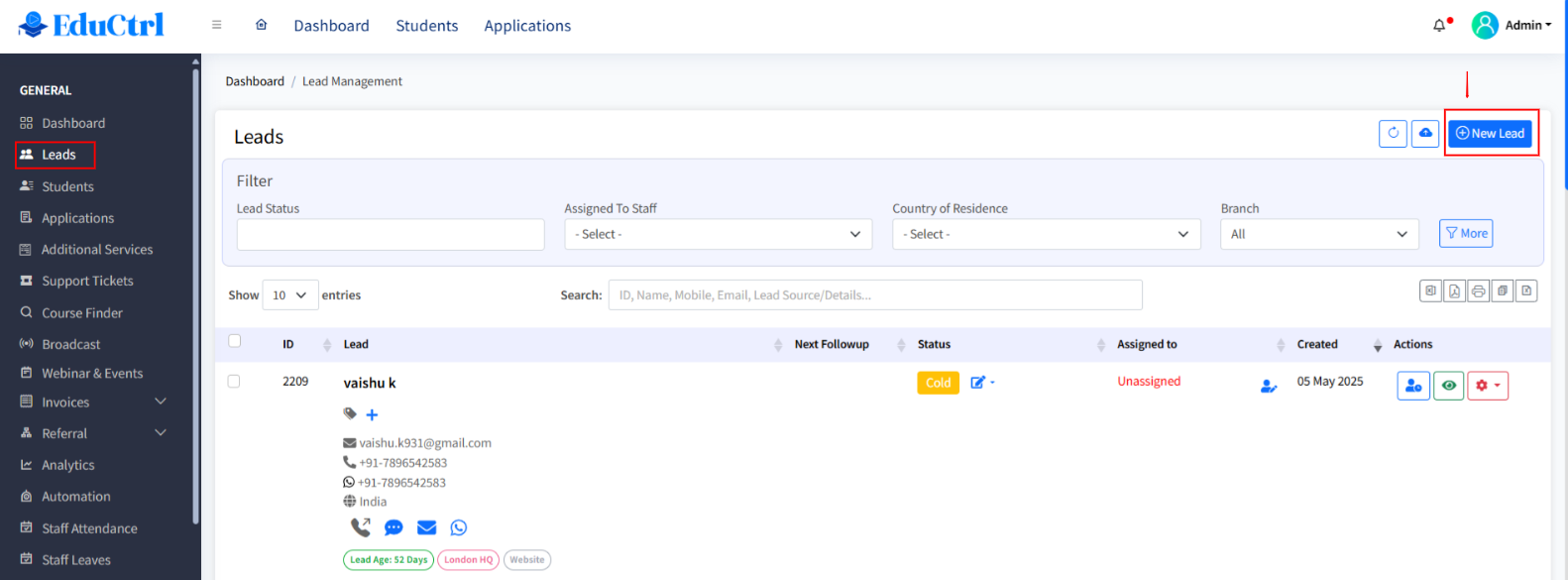This screenshot has height=580, width=1568.
Task: Click the chat message bubble icon
Action: pyautogui.click(x=393, y=527)
